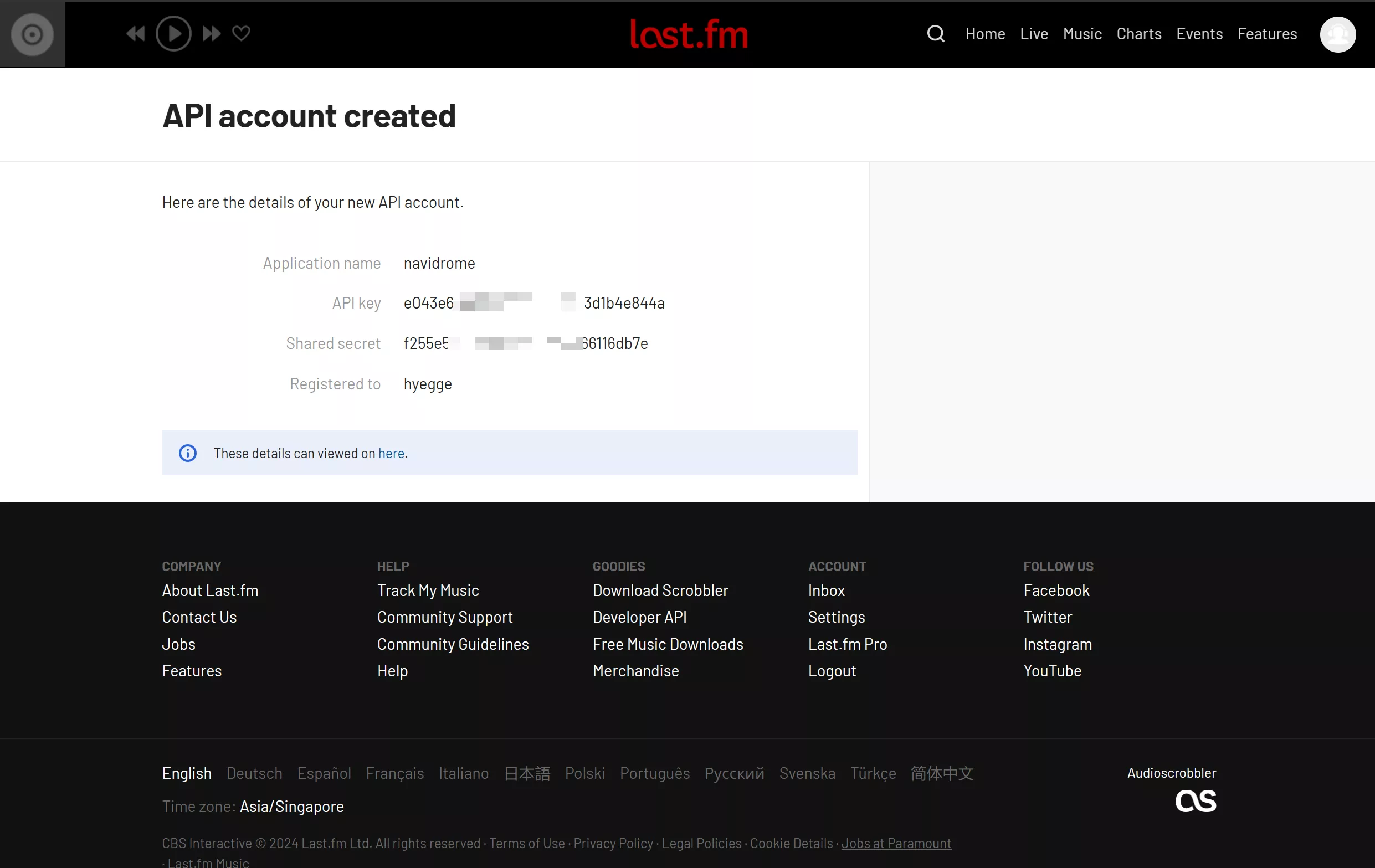Skip to next track
1375x868 pixels.
point(212,34)
